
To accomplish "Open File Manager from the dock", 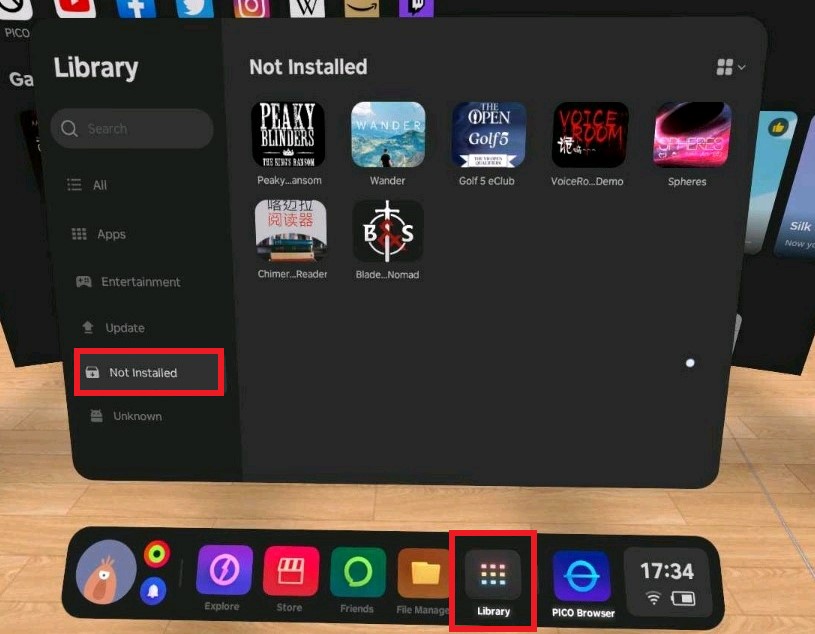I will click(x=424, y=573).
